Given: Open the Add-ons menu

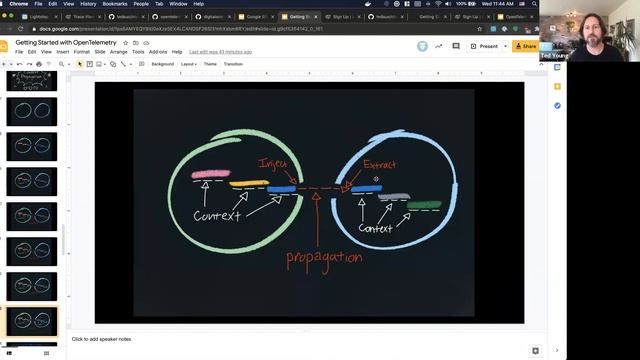Looking at the screenshot, I should [x=158, y=52].
